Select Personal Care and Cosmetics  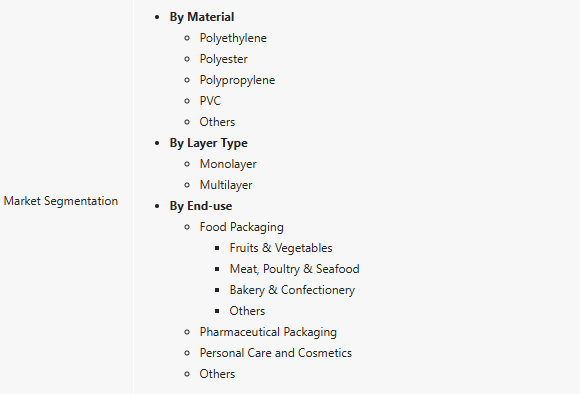click(x=276, y=353)
